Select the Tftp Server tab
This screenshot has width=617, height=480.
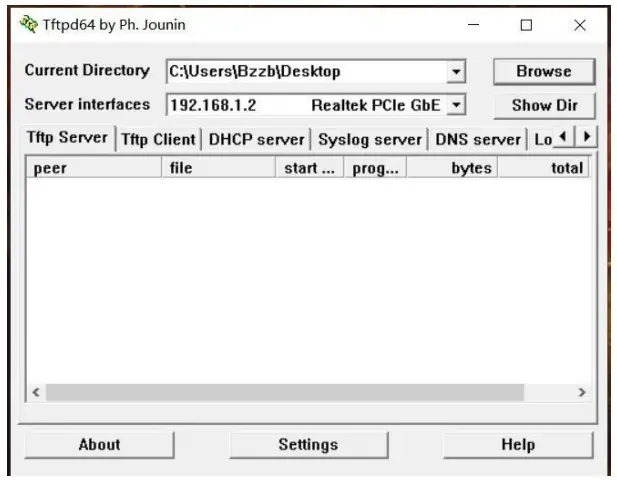(67, 138)
